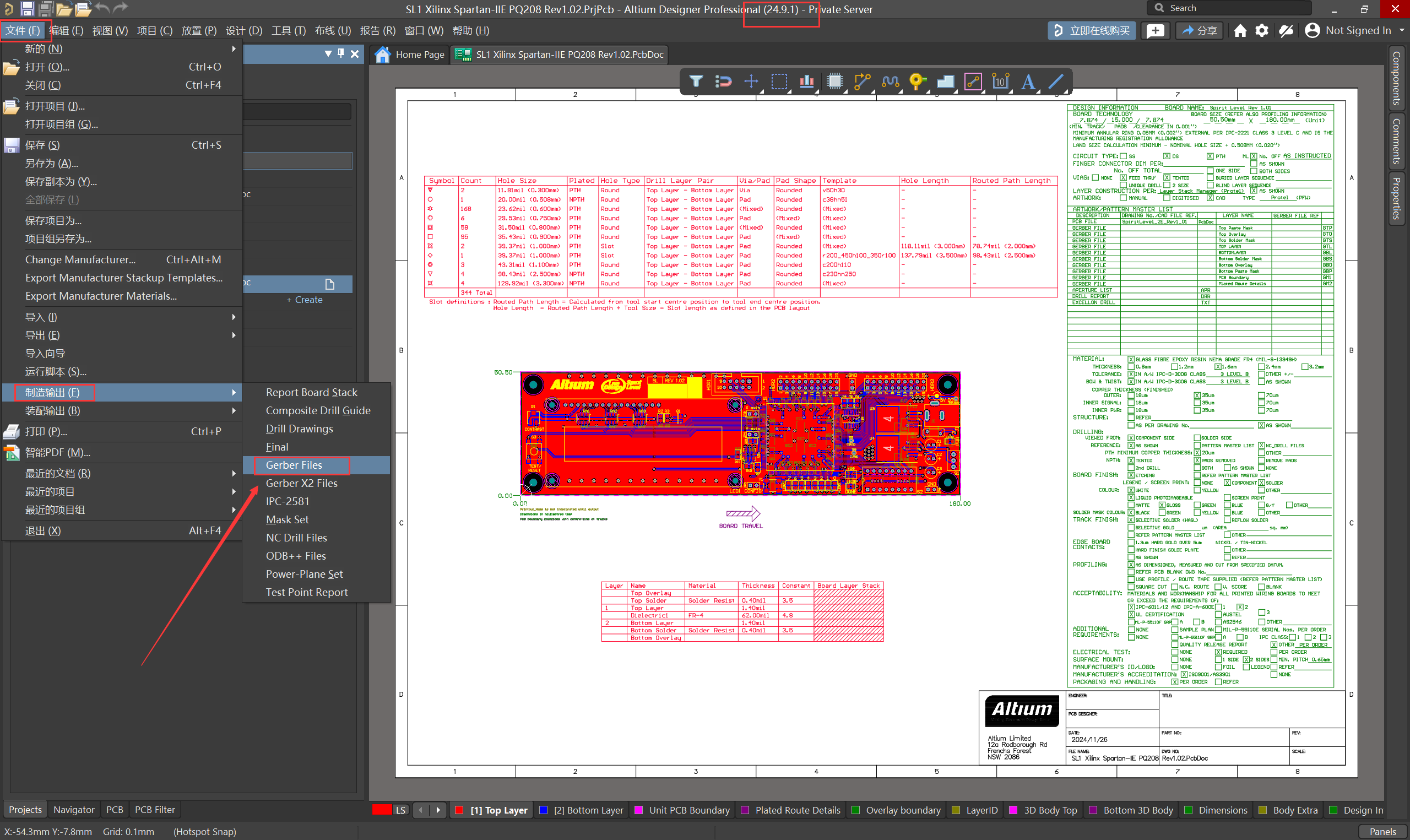Click the align objects bar chart icon
The width and height of the screenshot is (1410, 840).
pos(807,82)
